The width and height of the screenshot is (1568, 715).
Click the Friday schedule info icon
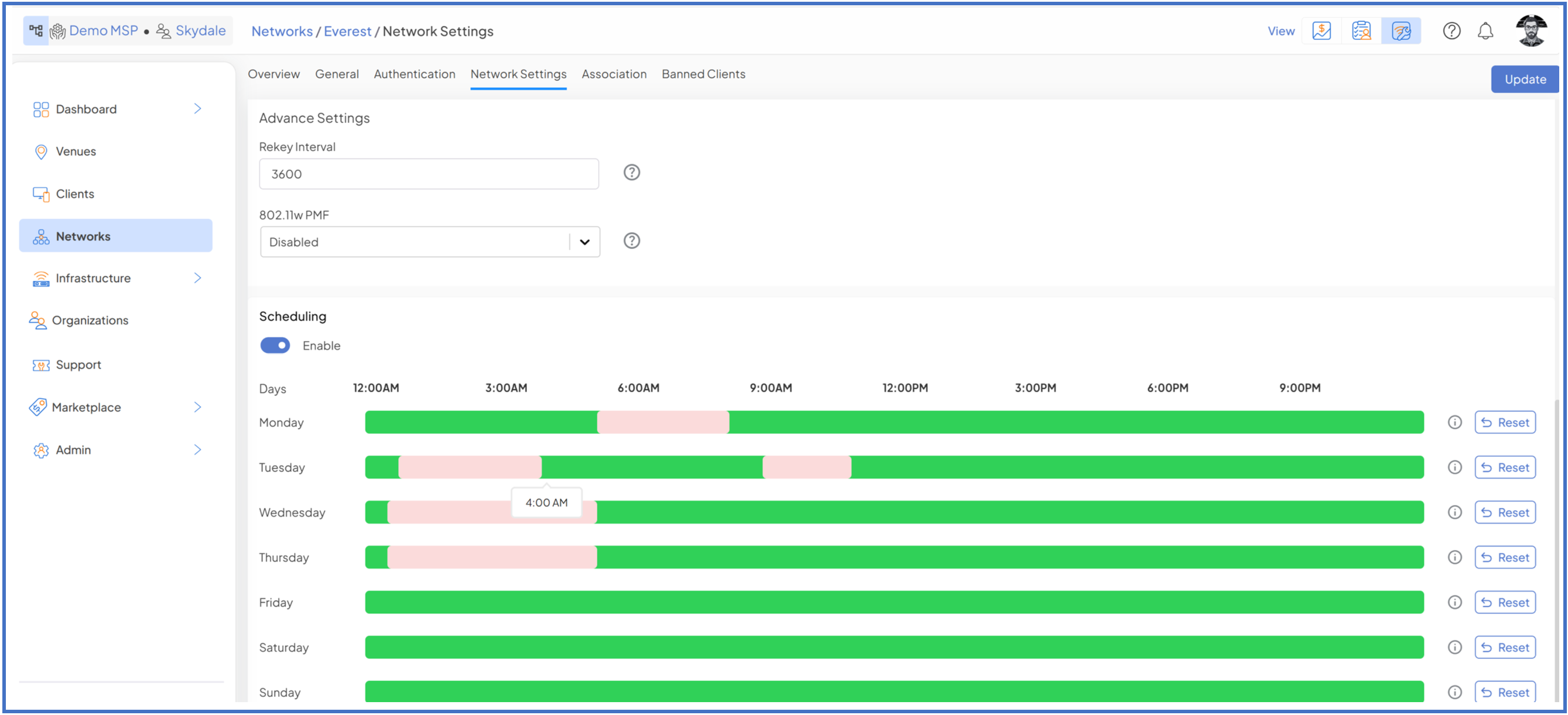tap(1454, 603)
